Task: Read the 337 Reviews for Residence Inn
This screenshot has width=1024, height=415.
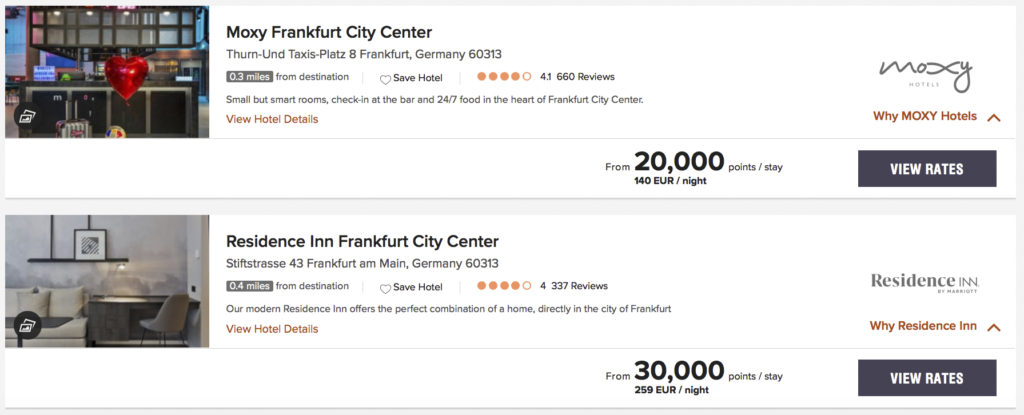Action: [579, 286]
